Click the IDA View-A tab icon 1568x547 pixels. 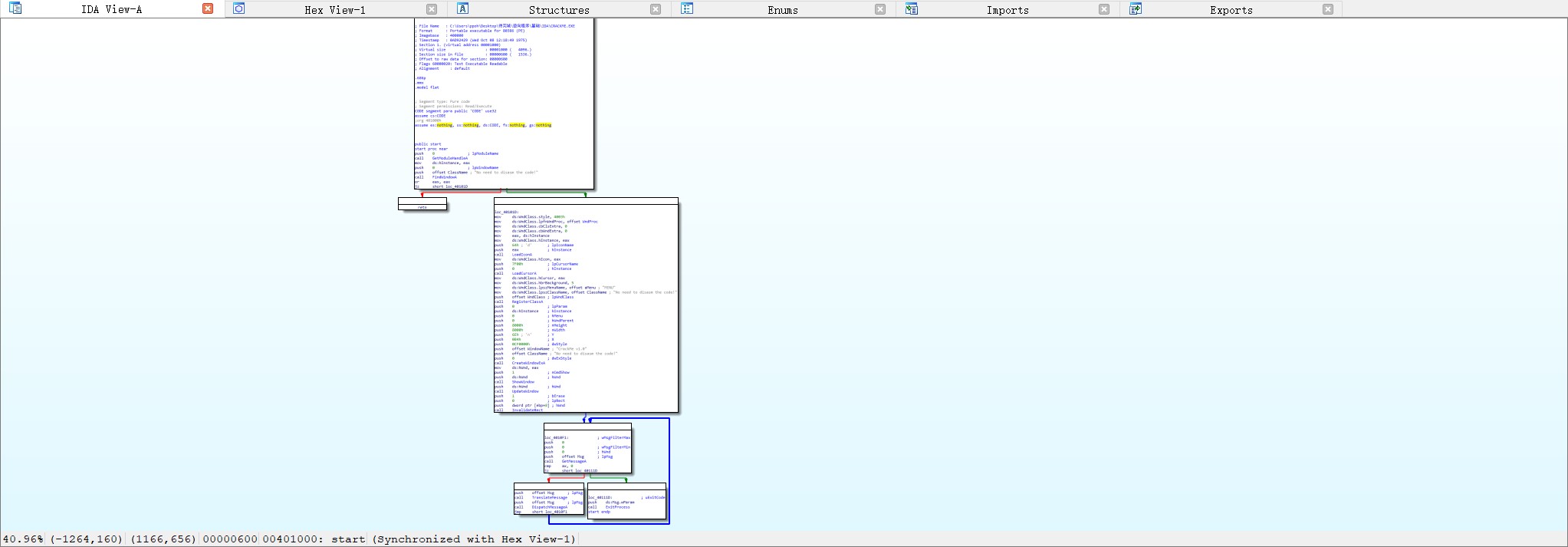pyautogui.click(x=15, y=8)
